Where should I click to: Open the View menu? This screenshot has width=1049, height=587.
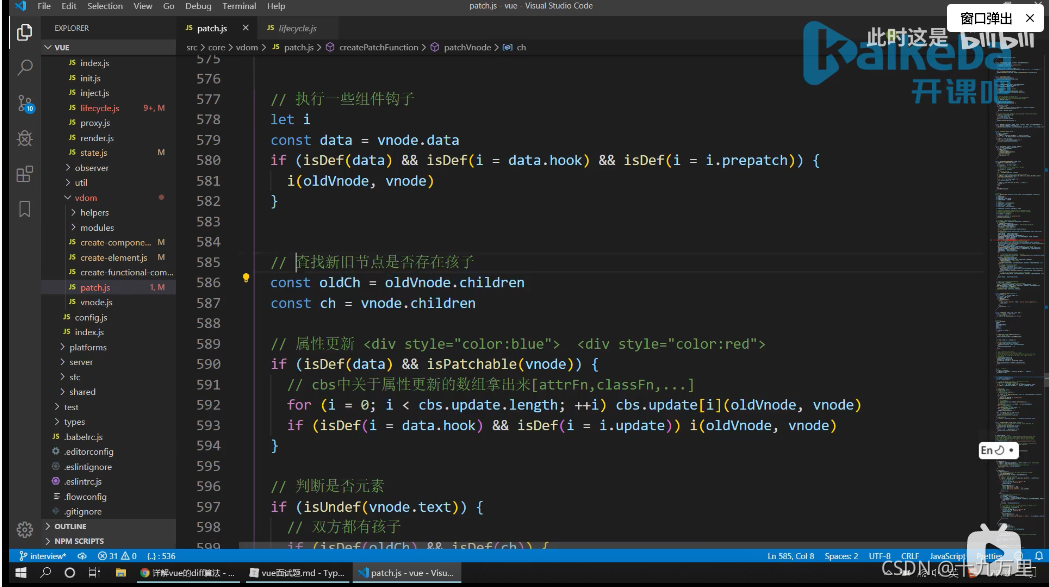[x=142, y=6]
